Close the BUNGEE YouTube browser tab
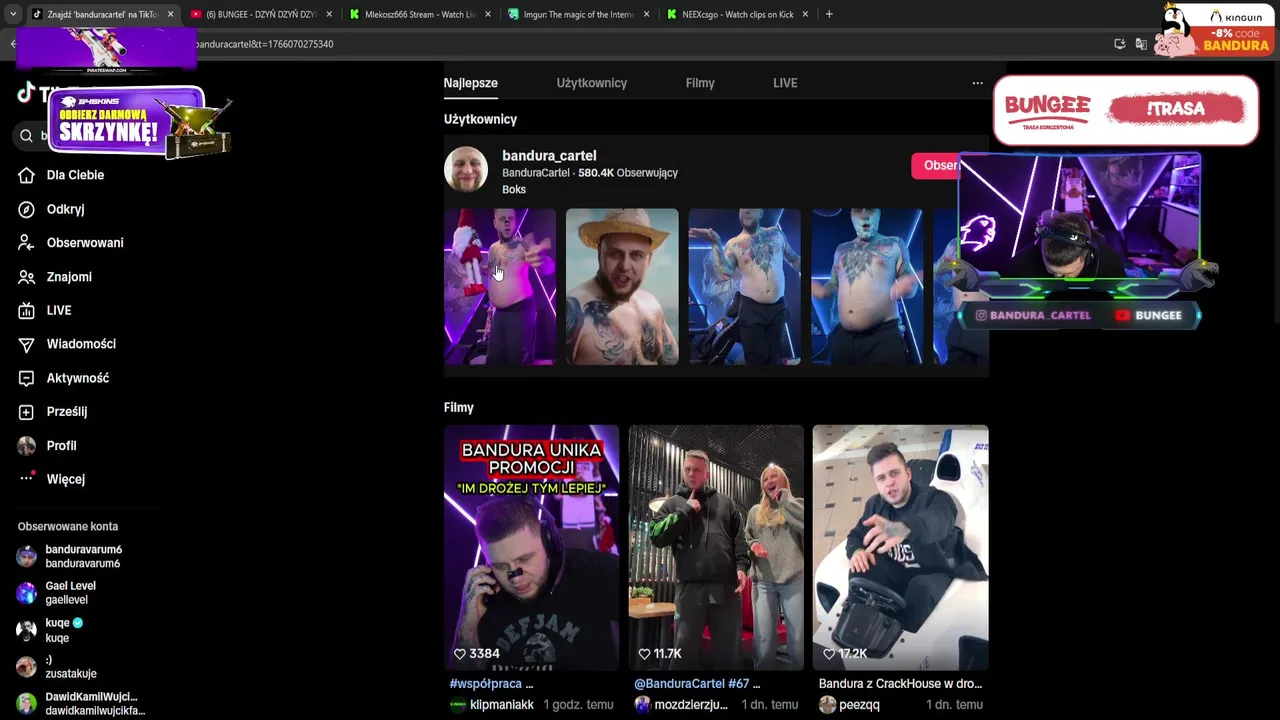This screenshot has width=1280, height=720. (329, 14)
